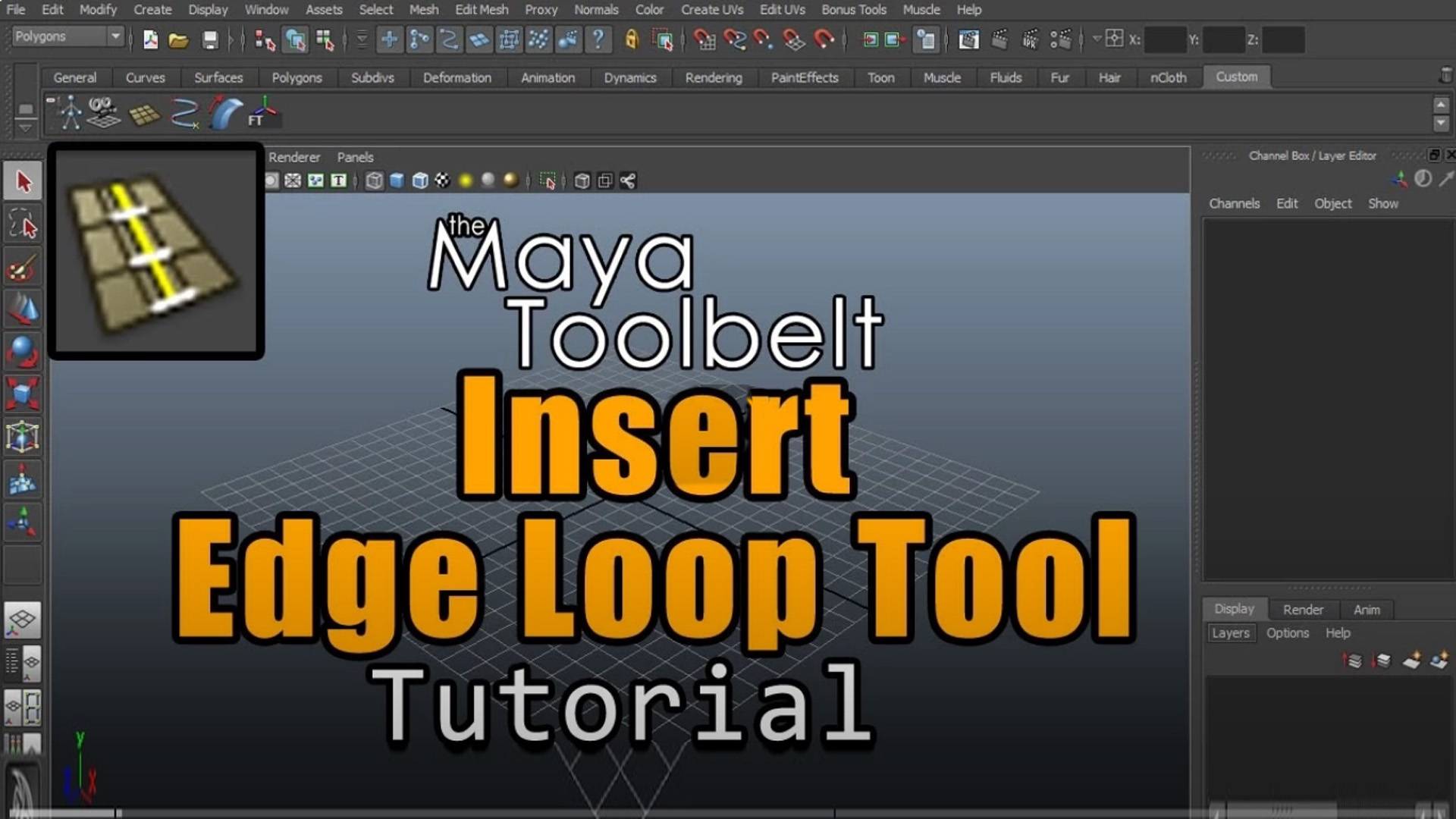This screenshot has width=1456, height=819.
Task: Open the Create UVs menu
Action: click(712, 10)
